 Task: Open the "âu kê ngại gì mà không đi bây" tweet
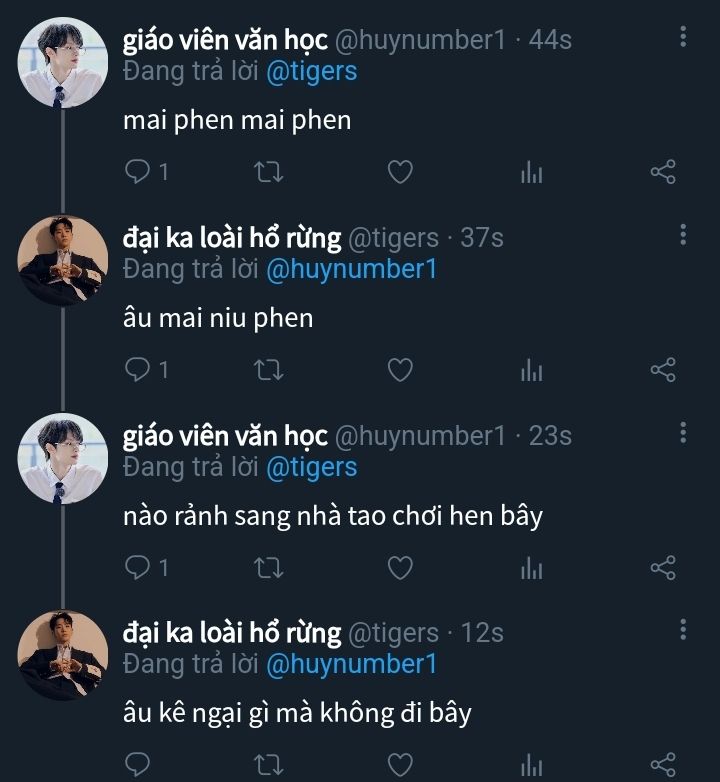(x=296, y=714)
